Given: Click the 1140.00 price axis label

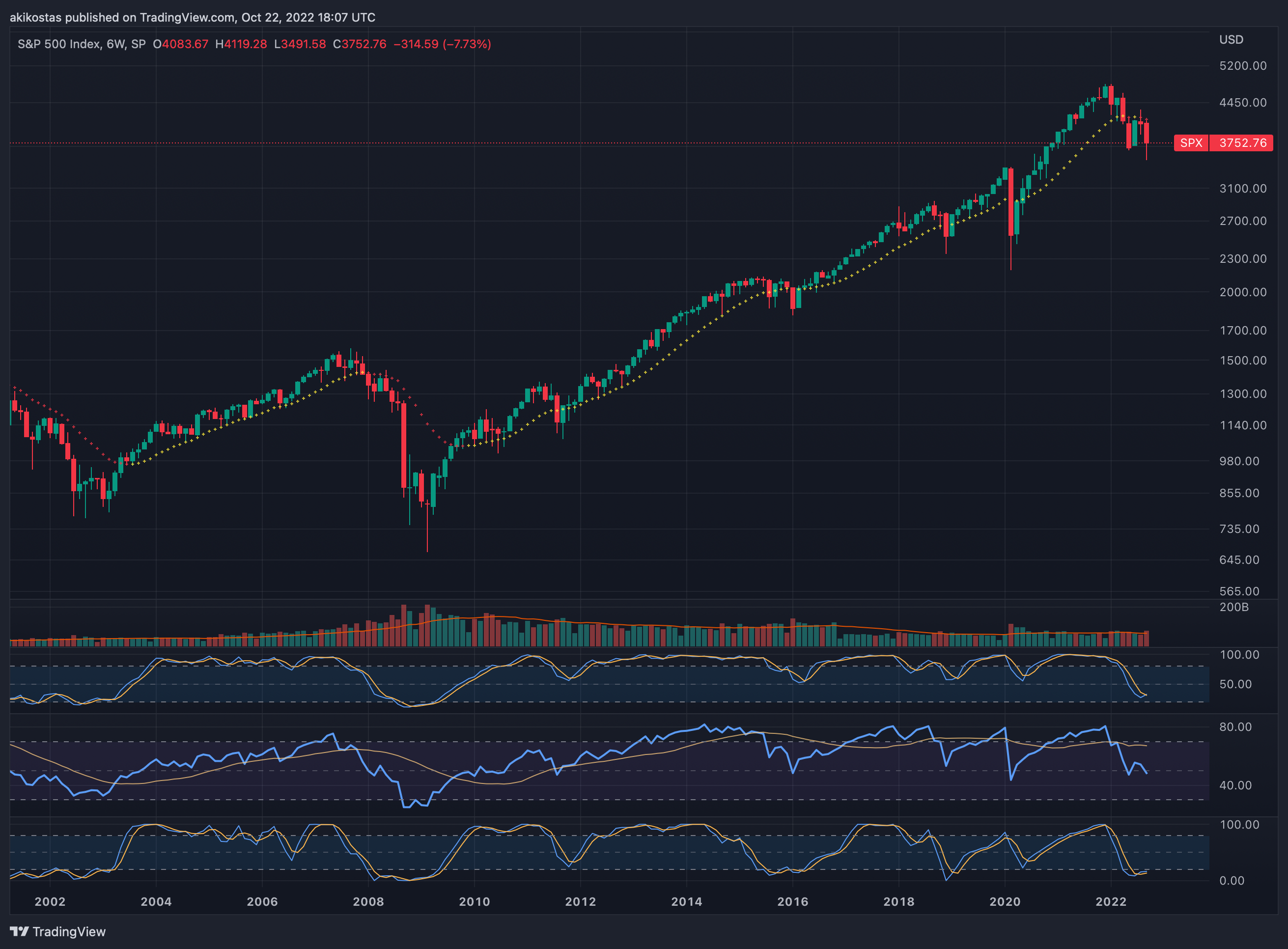Looking at the screenshot, I should [1243, 426].
